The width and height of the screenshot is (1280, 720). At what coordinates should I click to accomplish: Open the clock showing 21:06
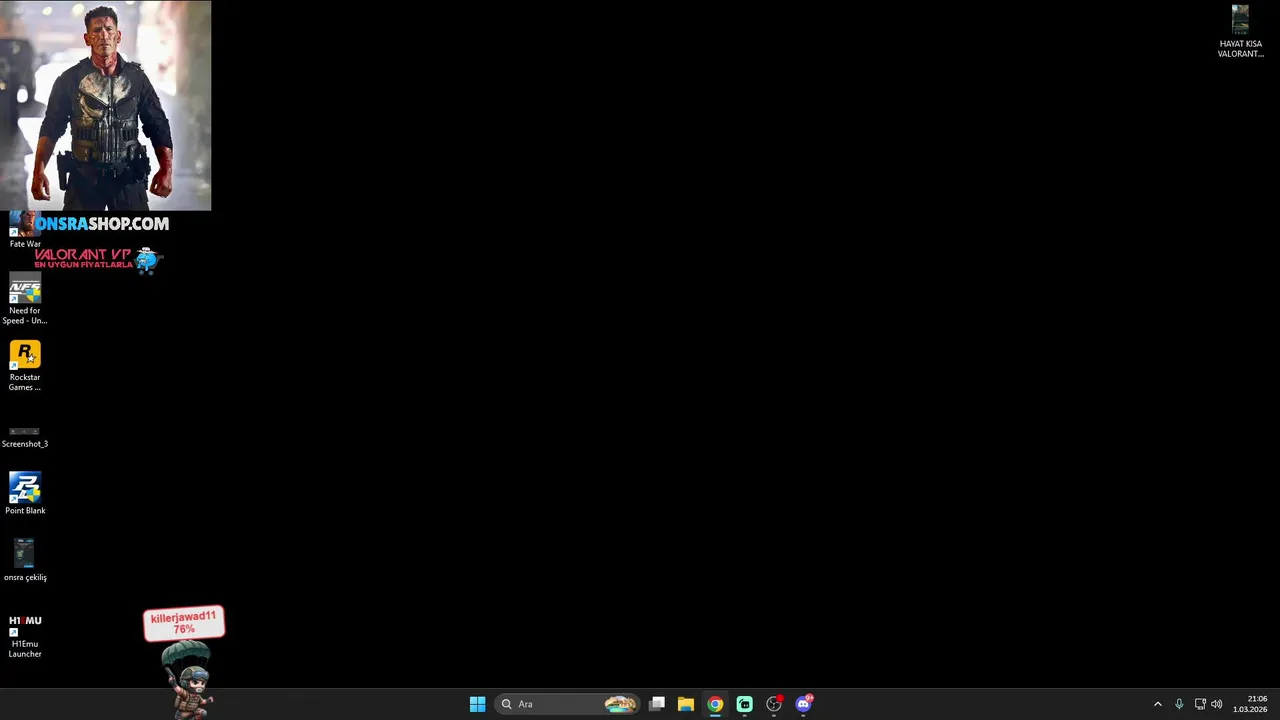[x=1250, y=704]
